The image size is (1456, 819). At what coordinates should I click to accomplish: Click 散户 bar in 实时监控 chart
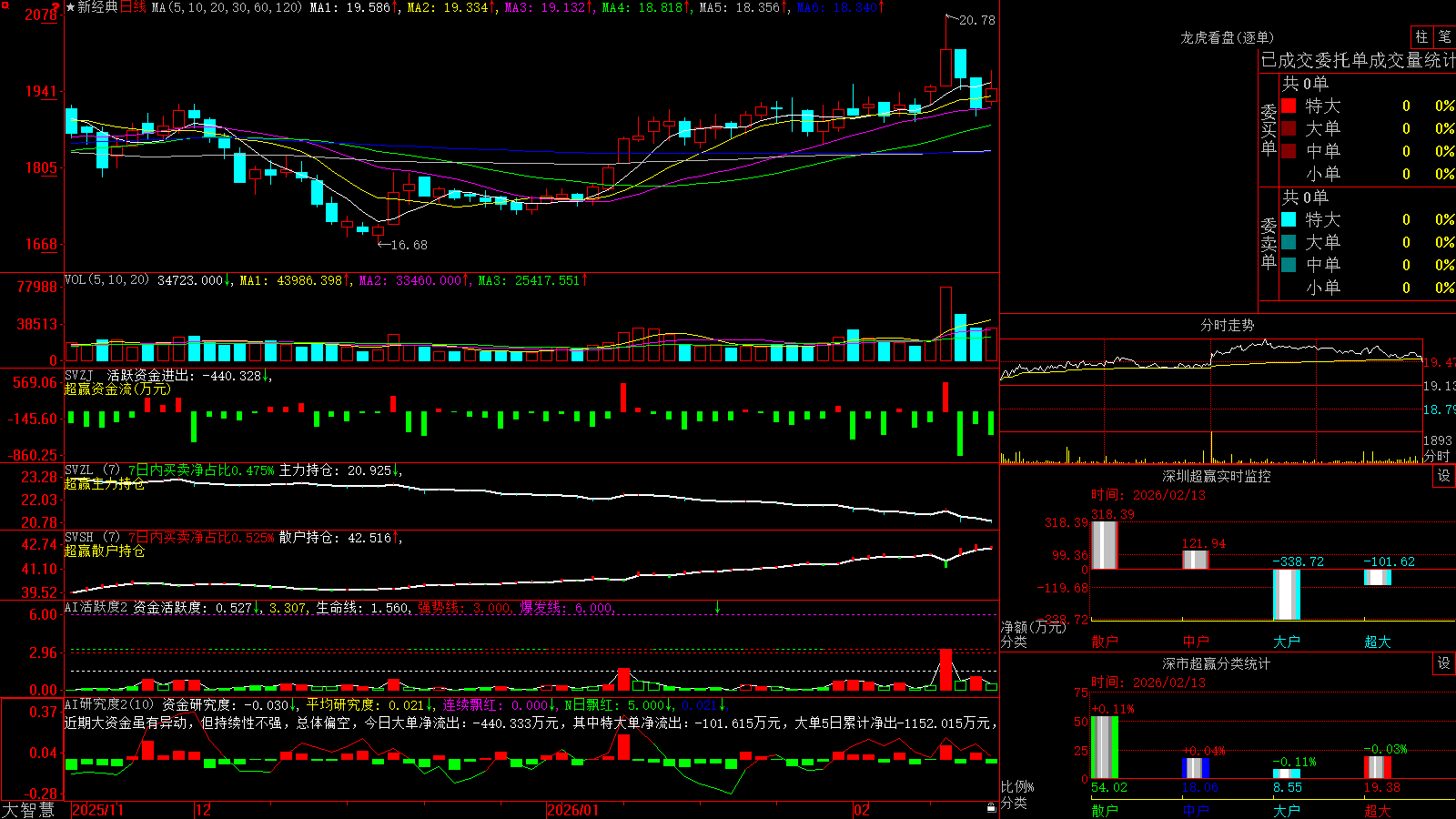point(1104,545)
